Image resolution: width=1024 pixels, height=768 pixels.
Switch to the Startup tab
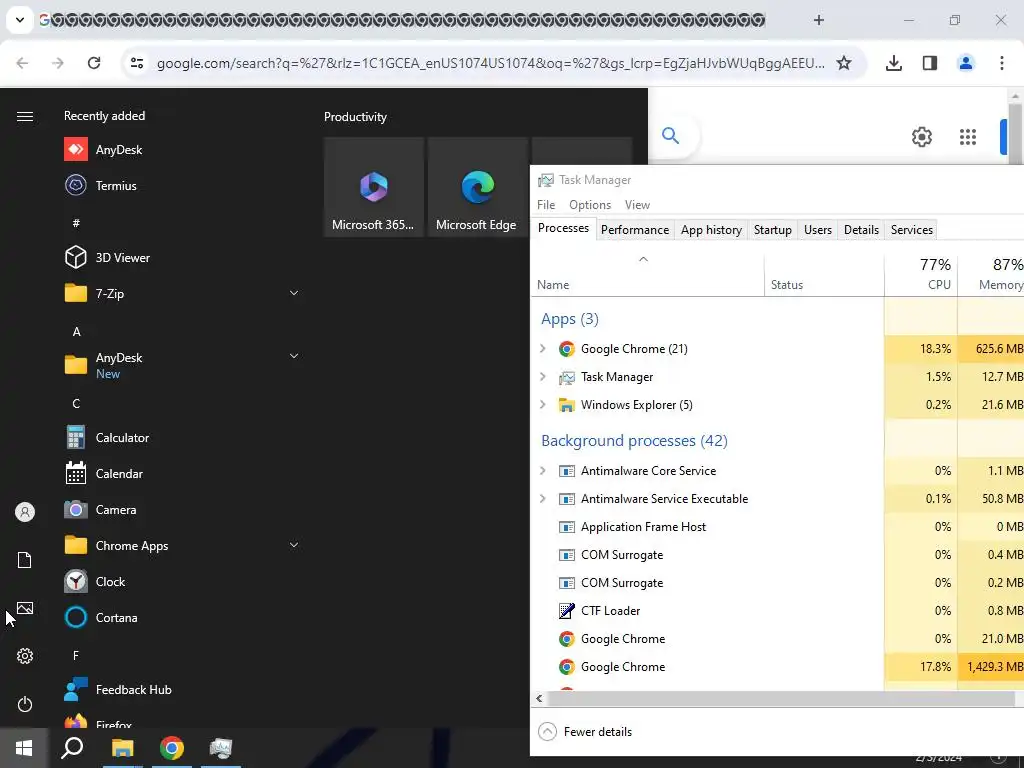773,230
